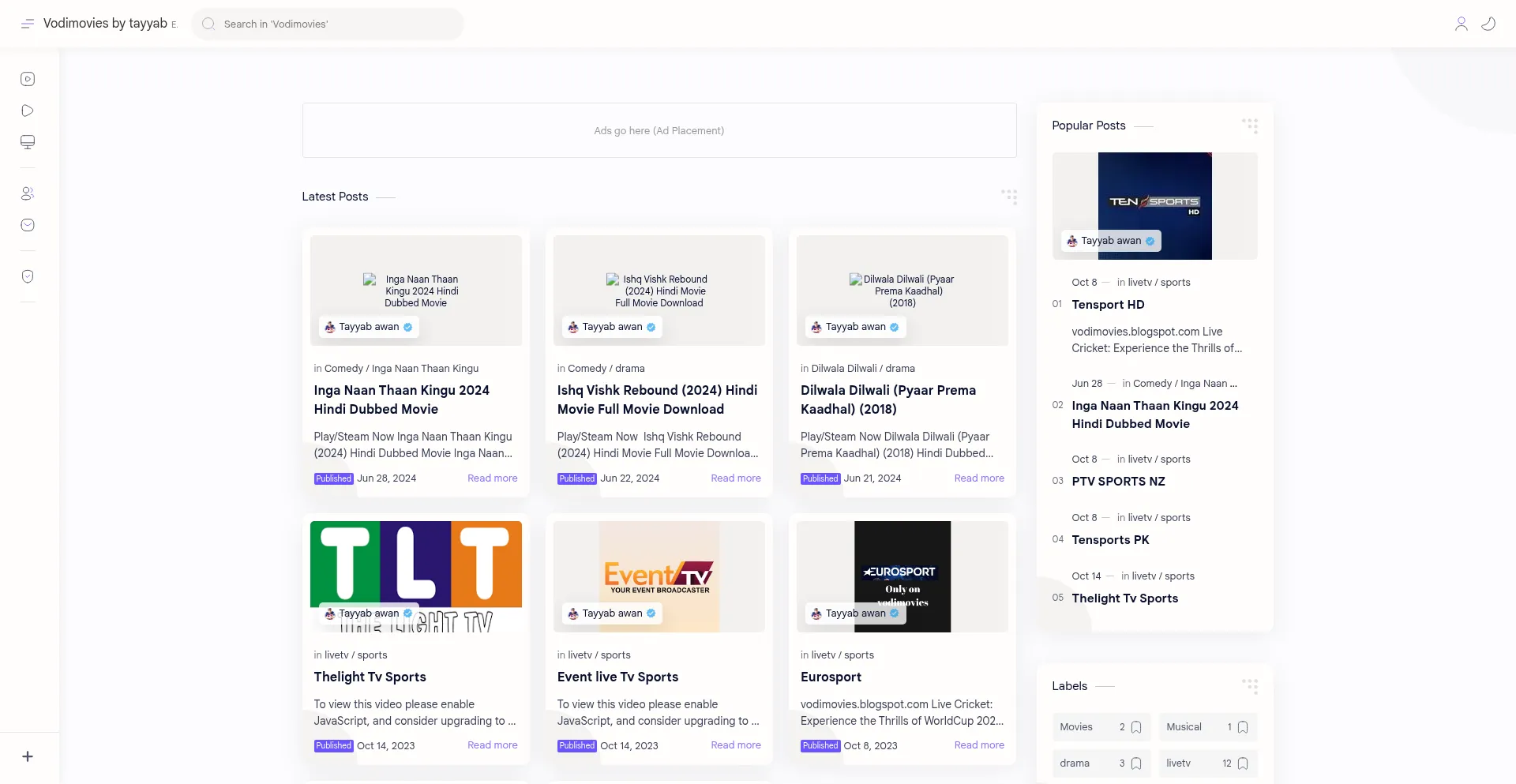Viewport: 1516px width, 784px height.
Task: Open the Movies label
Action: pyautogui.click(x=1101, y=727)
